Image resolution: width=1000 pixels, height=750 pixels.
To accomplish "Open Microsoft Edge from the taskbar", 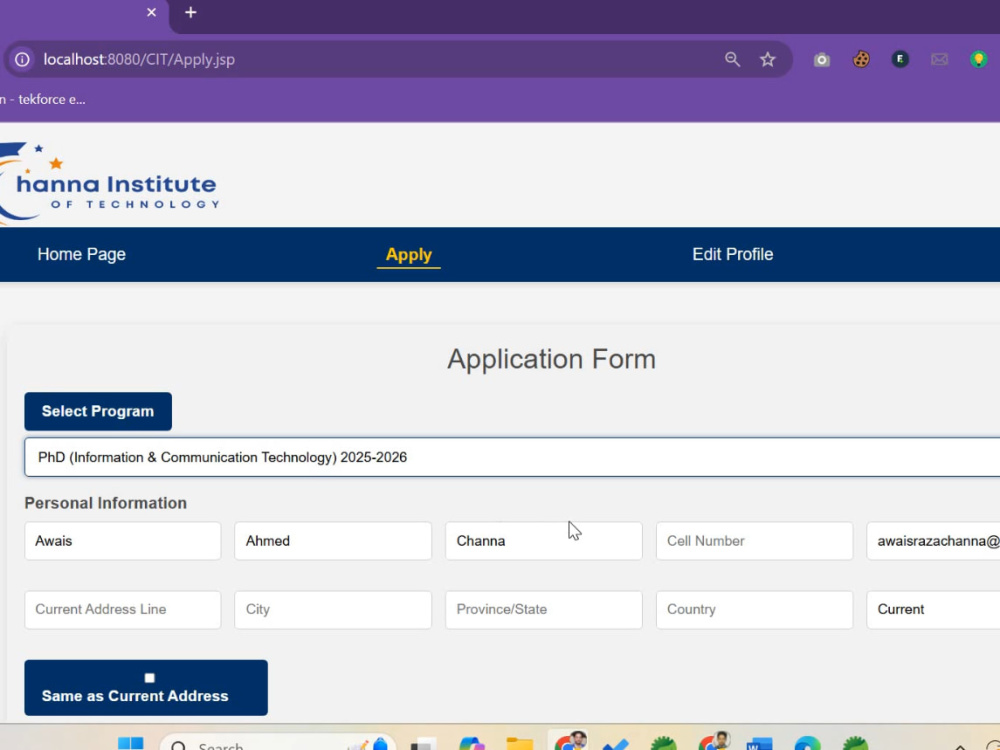I will [807, 744].
